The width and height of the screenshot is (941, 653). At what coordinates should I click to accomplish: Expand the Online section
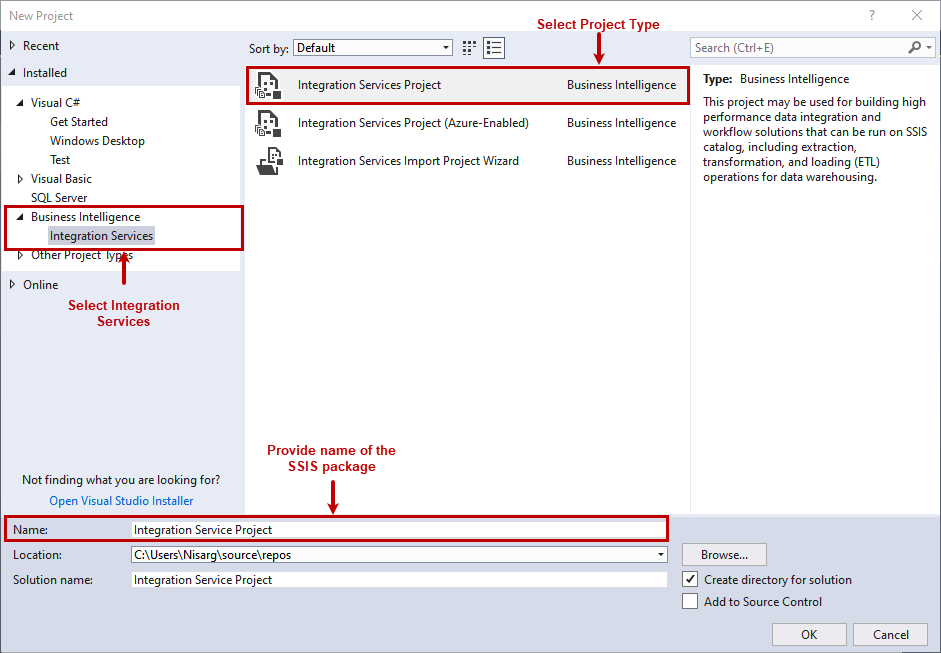[12, 284]
